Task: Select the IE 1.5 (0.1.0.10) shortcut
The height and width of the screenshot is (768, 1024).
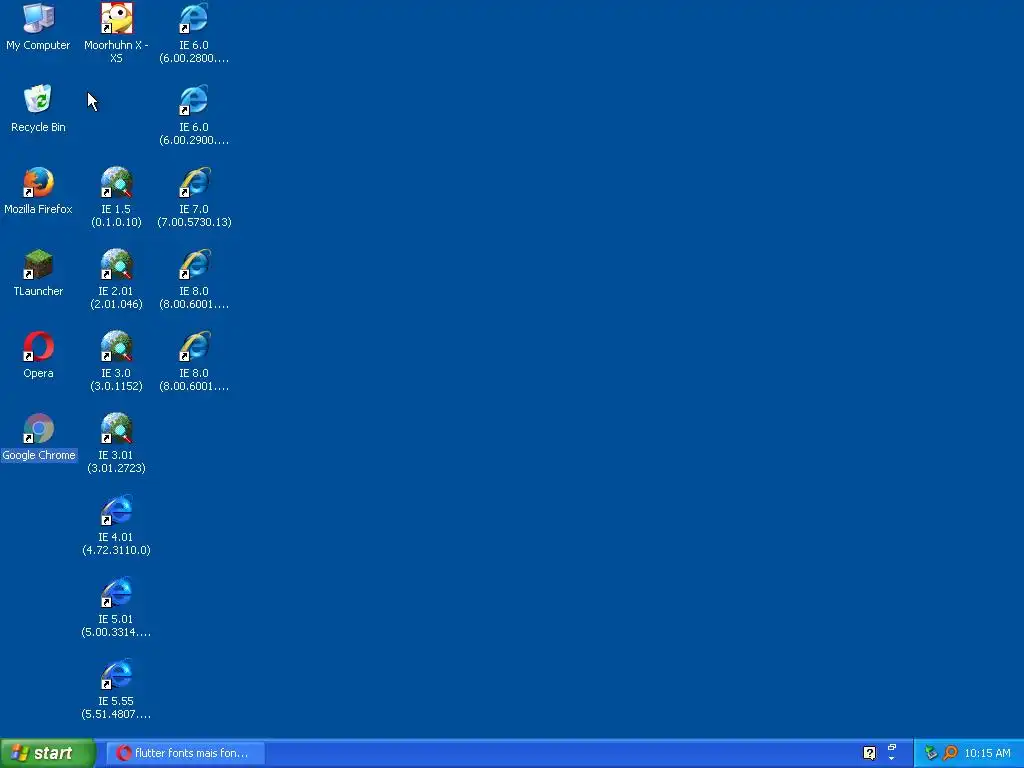Action: 116,197
